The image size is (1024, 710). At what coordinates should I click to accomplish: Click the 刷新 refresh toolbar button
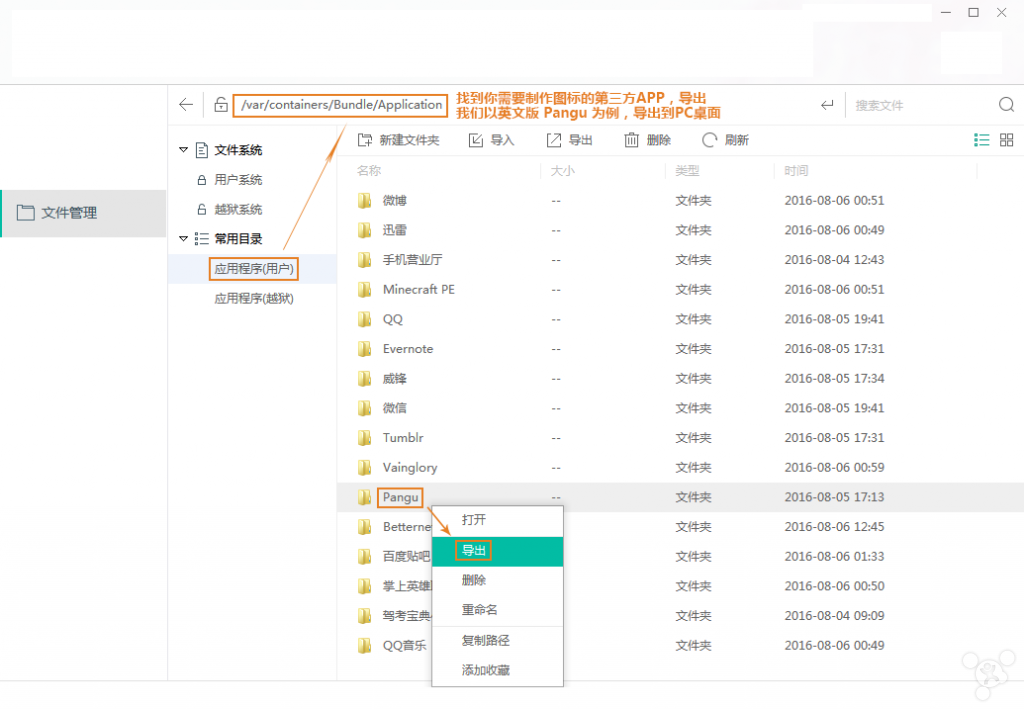(x=725, y=140)
